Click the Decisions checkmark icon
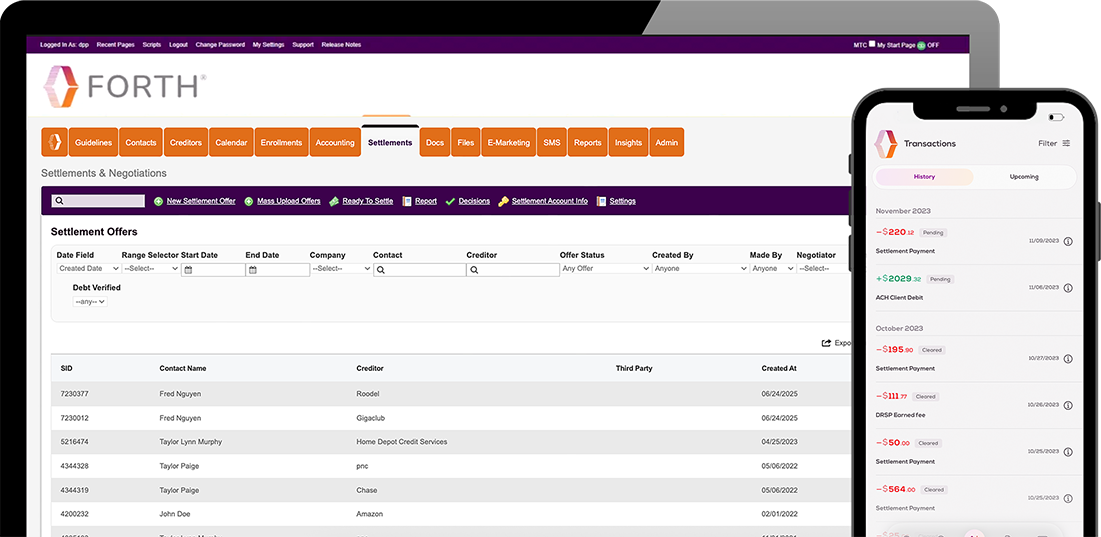This screenshot has width=1101, height=537. [x=450, y=201]
